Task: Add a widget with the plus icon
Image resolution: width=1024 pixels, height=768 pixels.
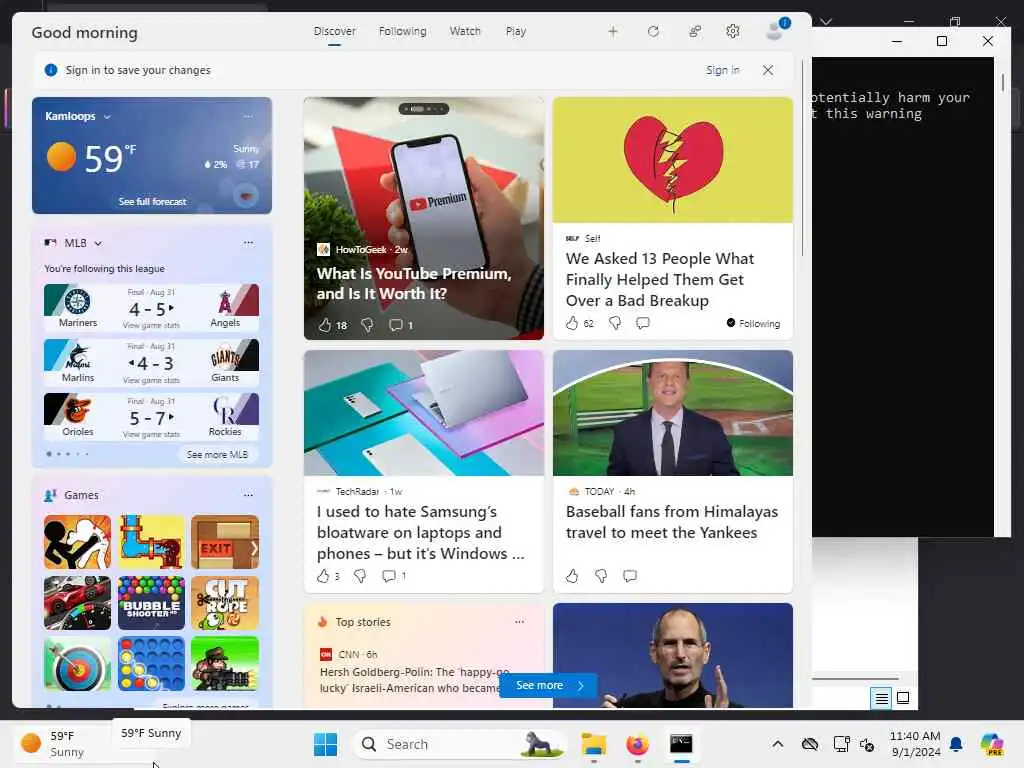Action: (x=613, y=31)
